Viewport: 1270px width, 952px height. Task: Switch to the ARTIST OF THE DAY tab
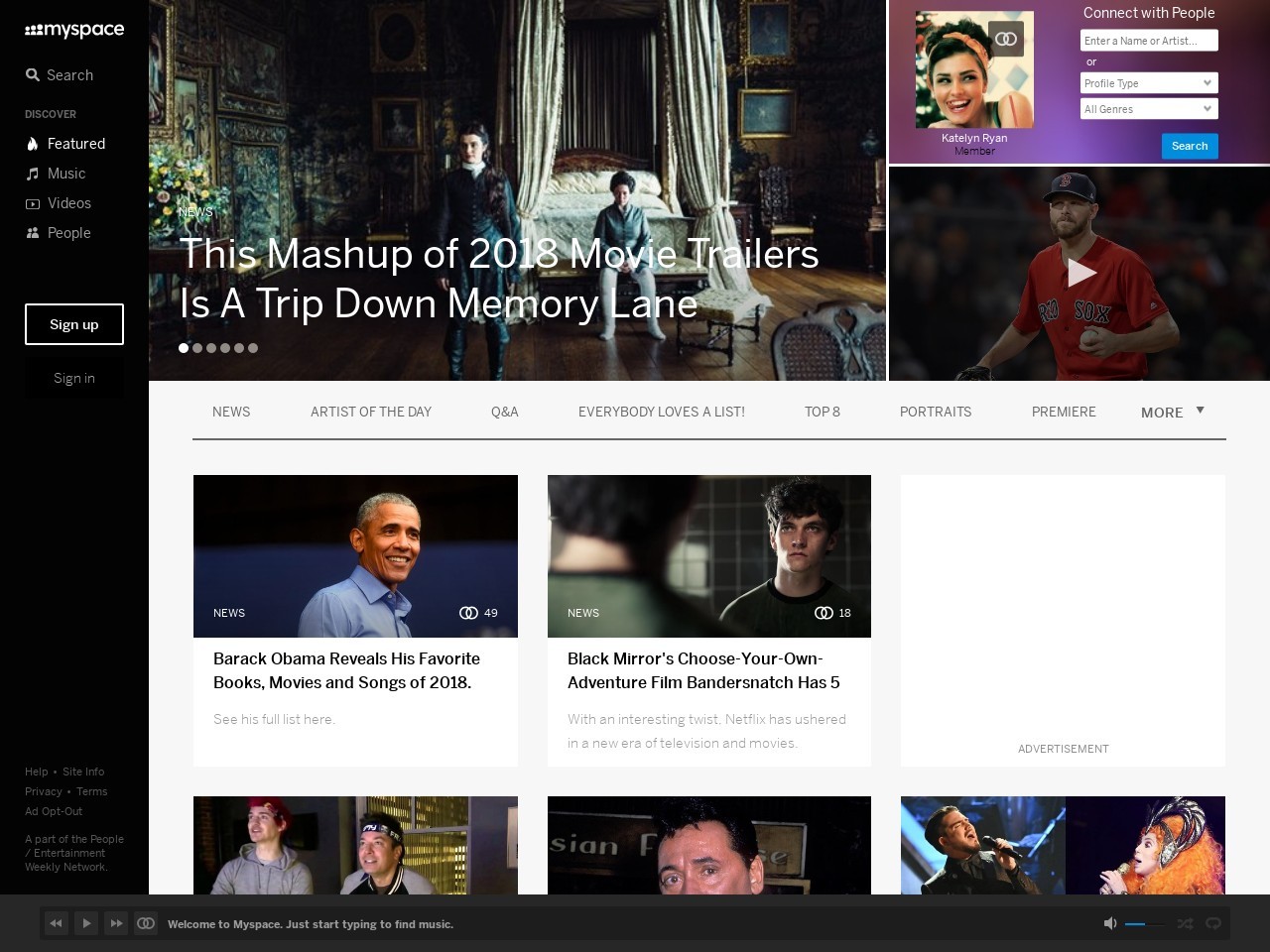coord(371,412)
